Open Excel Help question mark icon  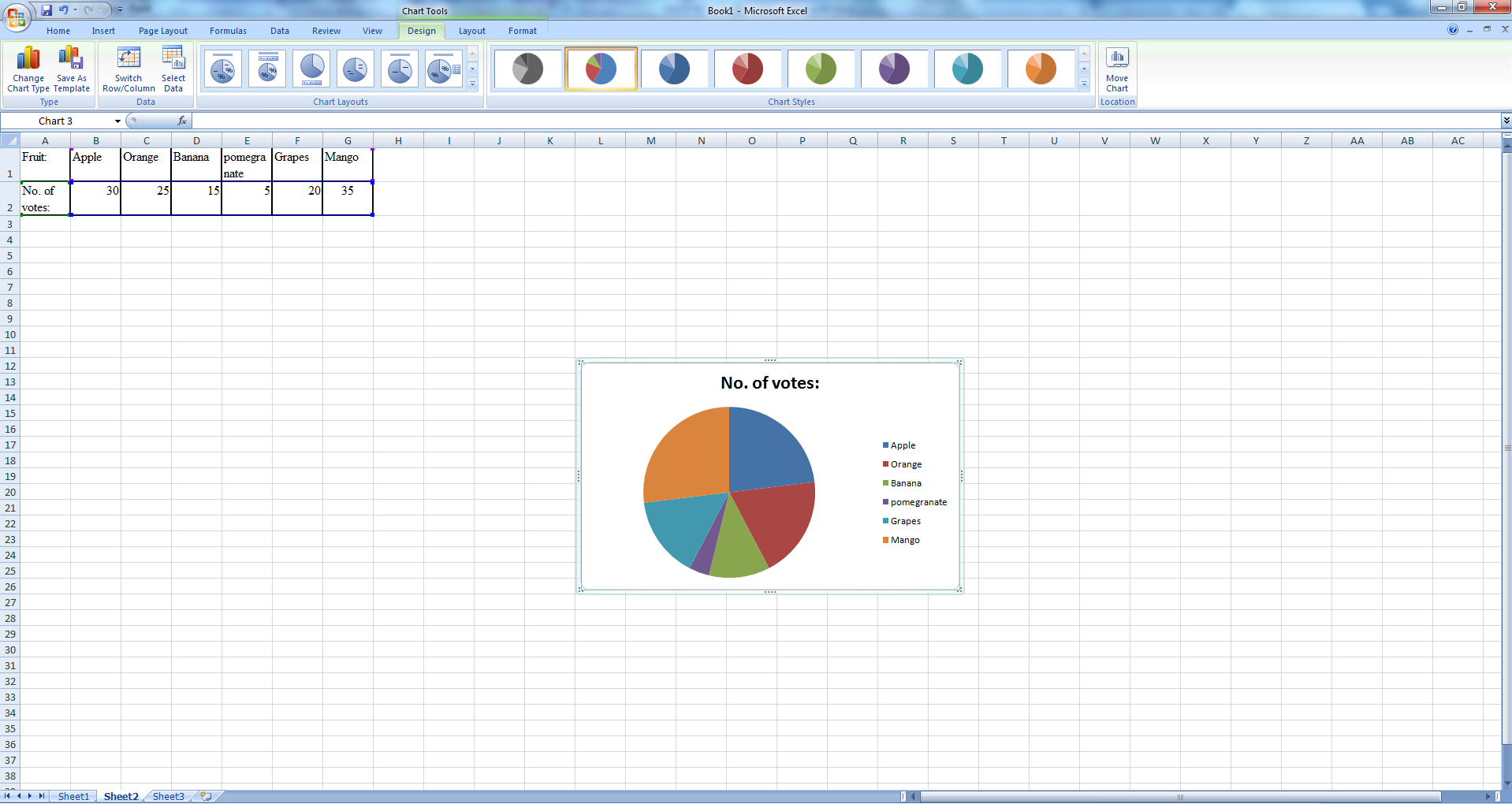click(1453, 30)
